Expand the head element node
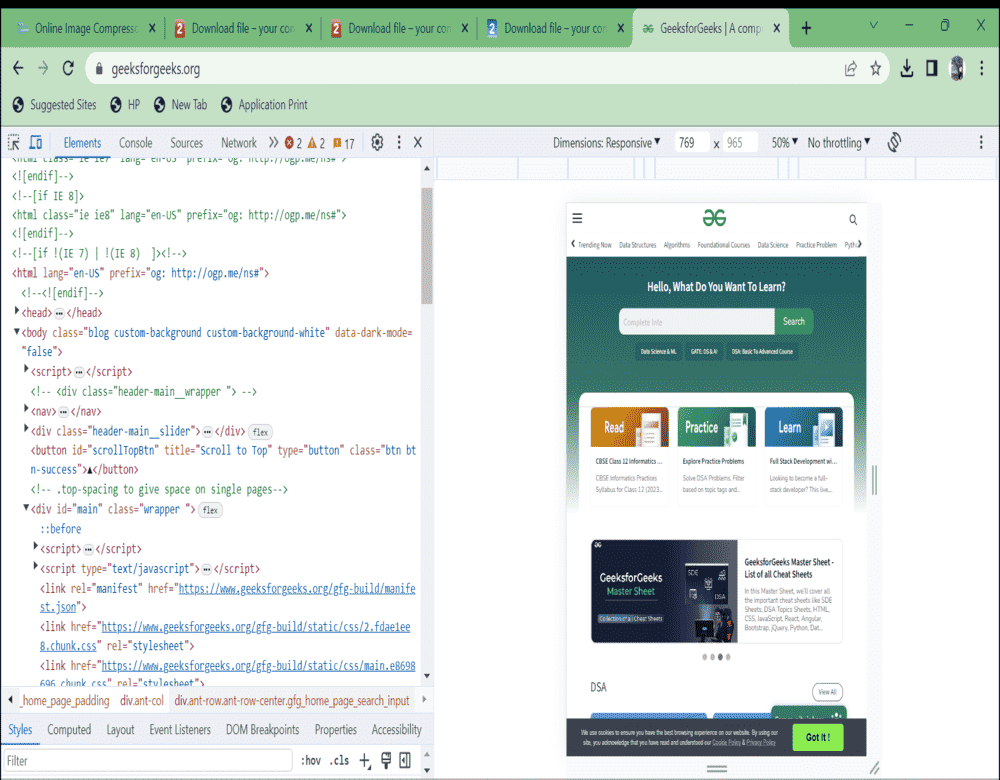The height and width of the screenshot is (780, 1000). point(17,312)
